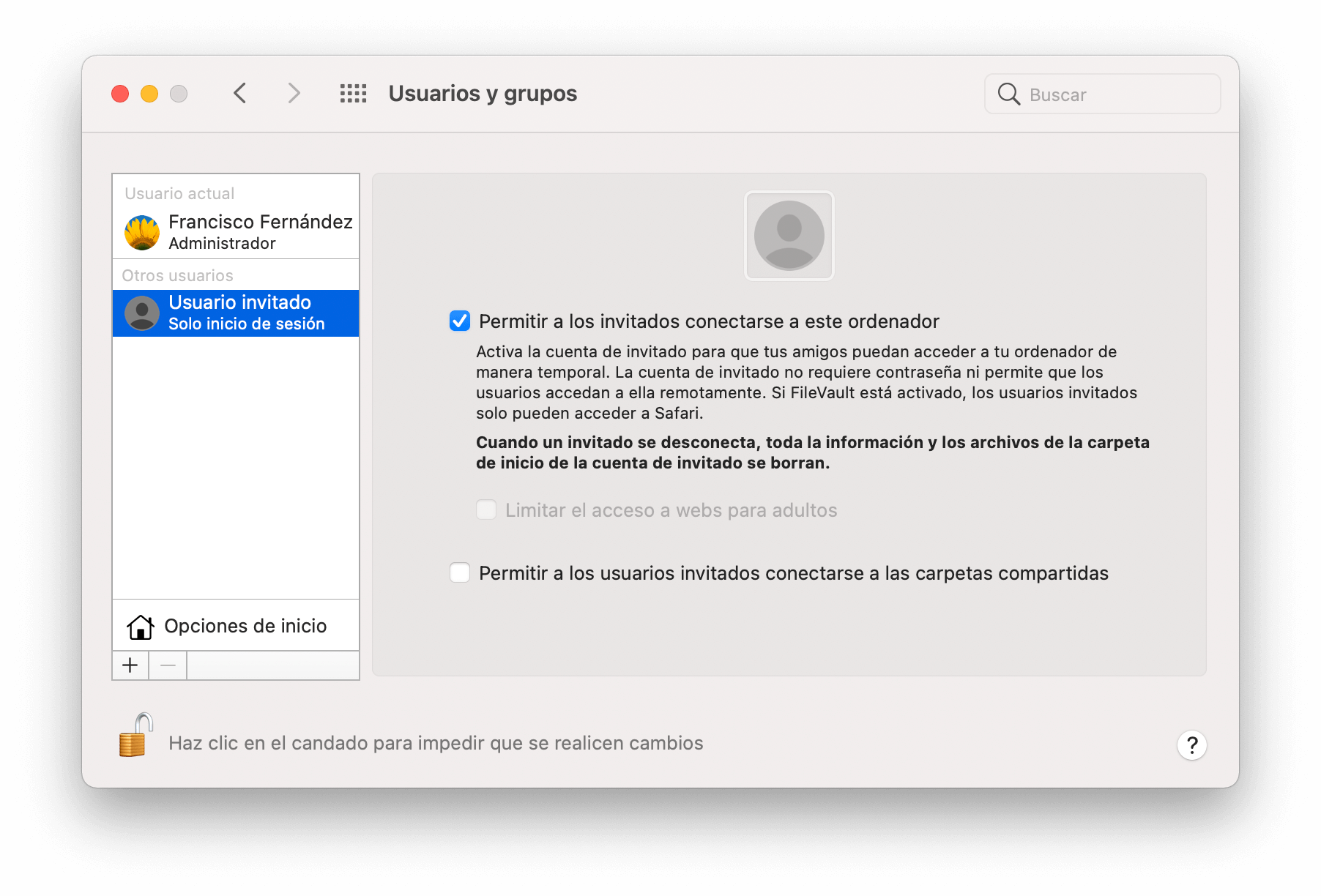
Task: Disable guests connecting to this computer
Action: pos(460,320)
